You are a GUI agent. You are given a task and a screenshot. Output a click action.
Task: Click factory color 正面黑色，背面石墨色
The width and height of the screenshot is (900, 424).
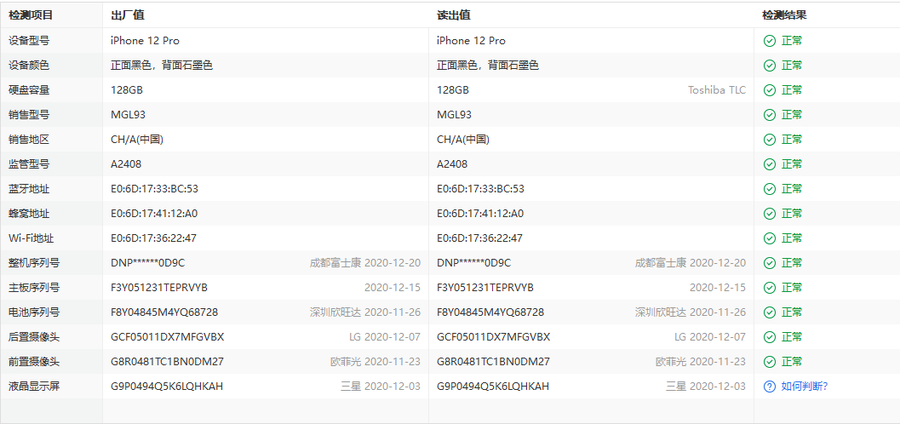tap(162, 65)
